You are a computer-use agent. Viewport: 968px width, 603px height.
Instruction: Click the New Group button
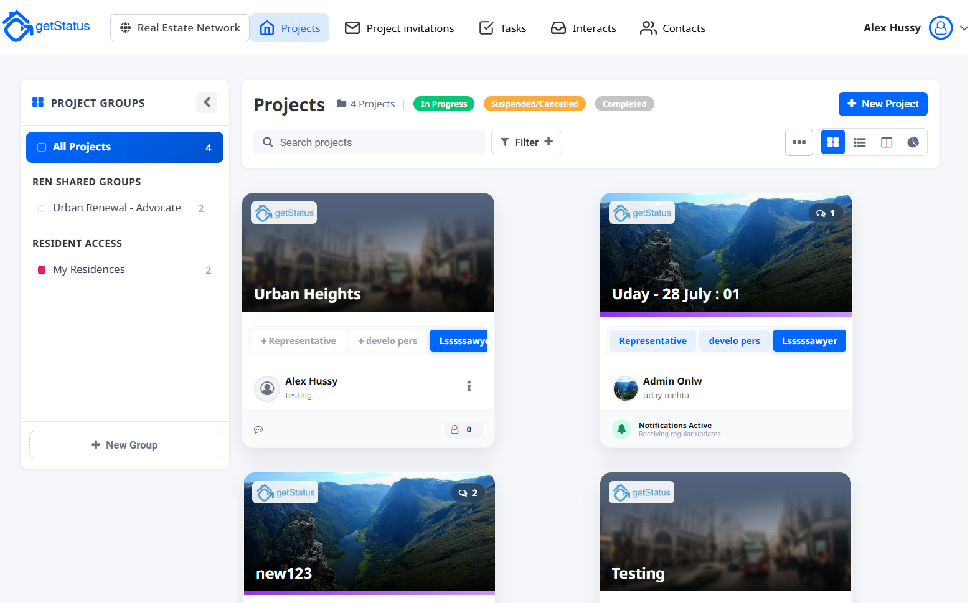125,445
